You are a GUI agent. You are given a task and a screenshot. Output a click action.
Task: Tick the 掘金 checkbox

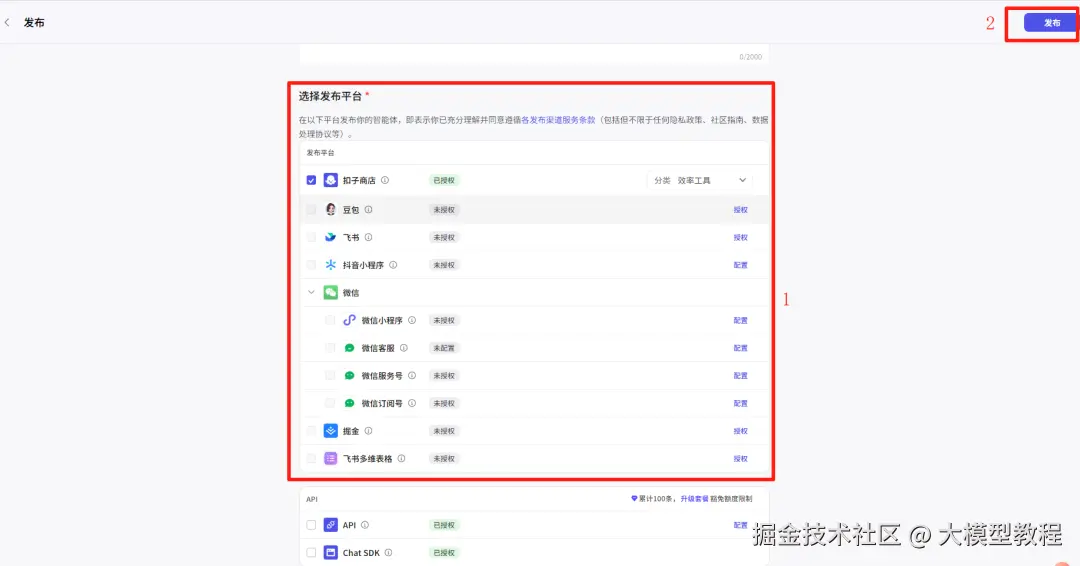pyautogui.click(x=311, y=431)
